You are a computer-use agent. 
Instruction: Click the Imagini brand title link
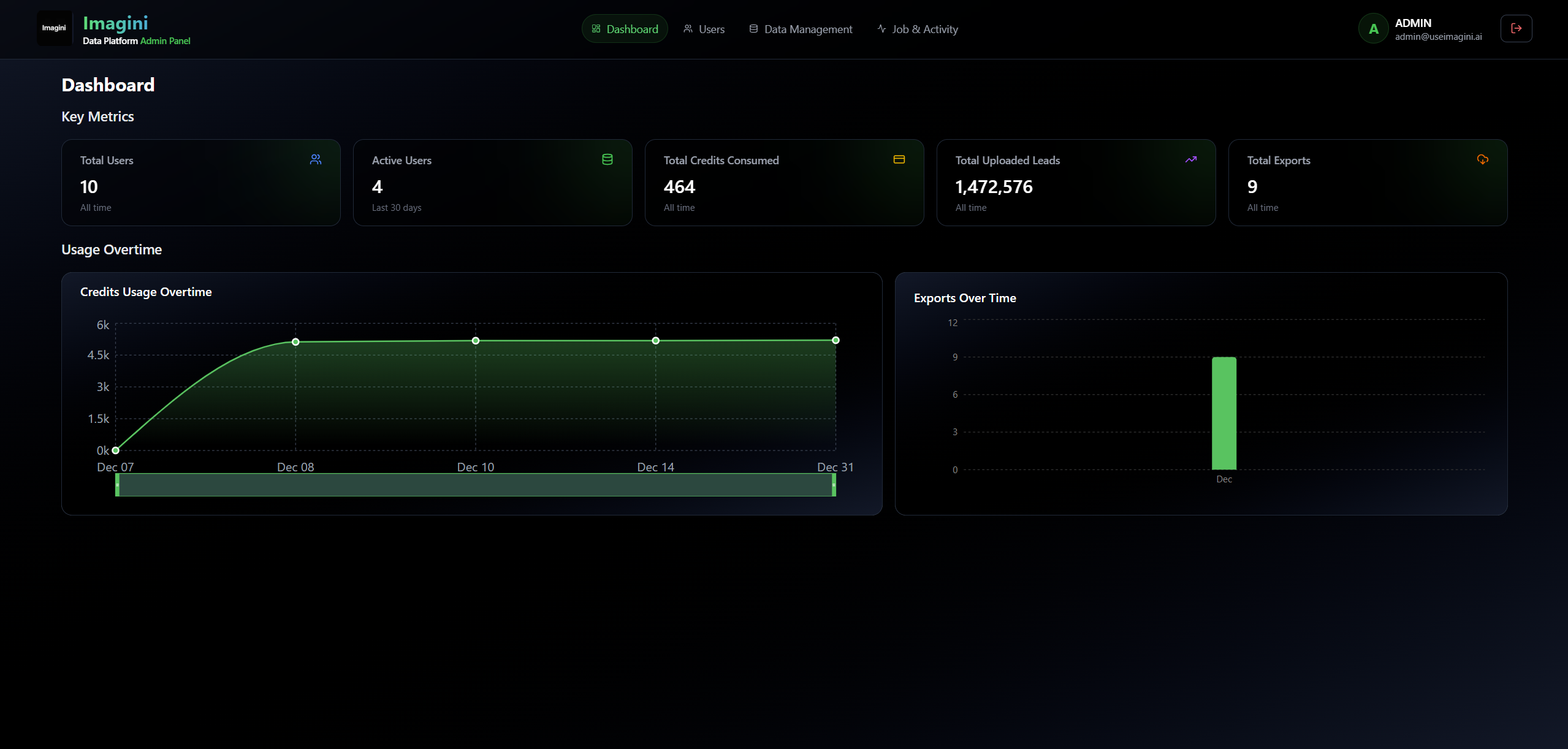click(x=115, y=23)
